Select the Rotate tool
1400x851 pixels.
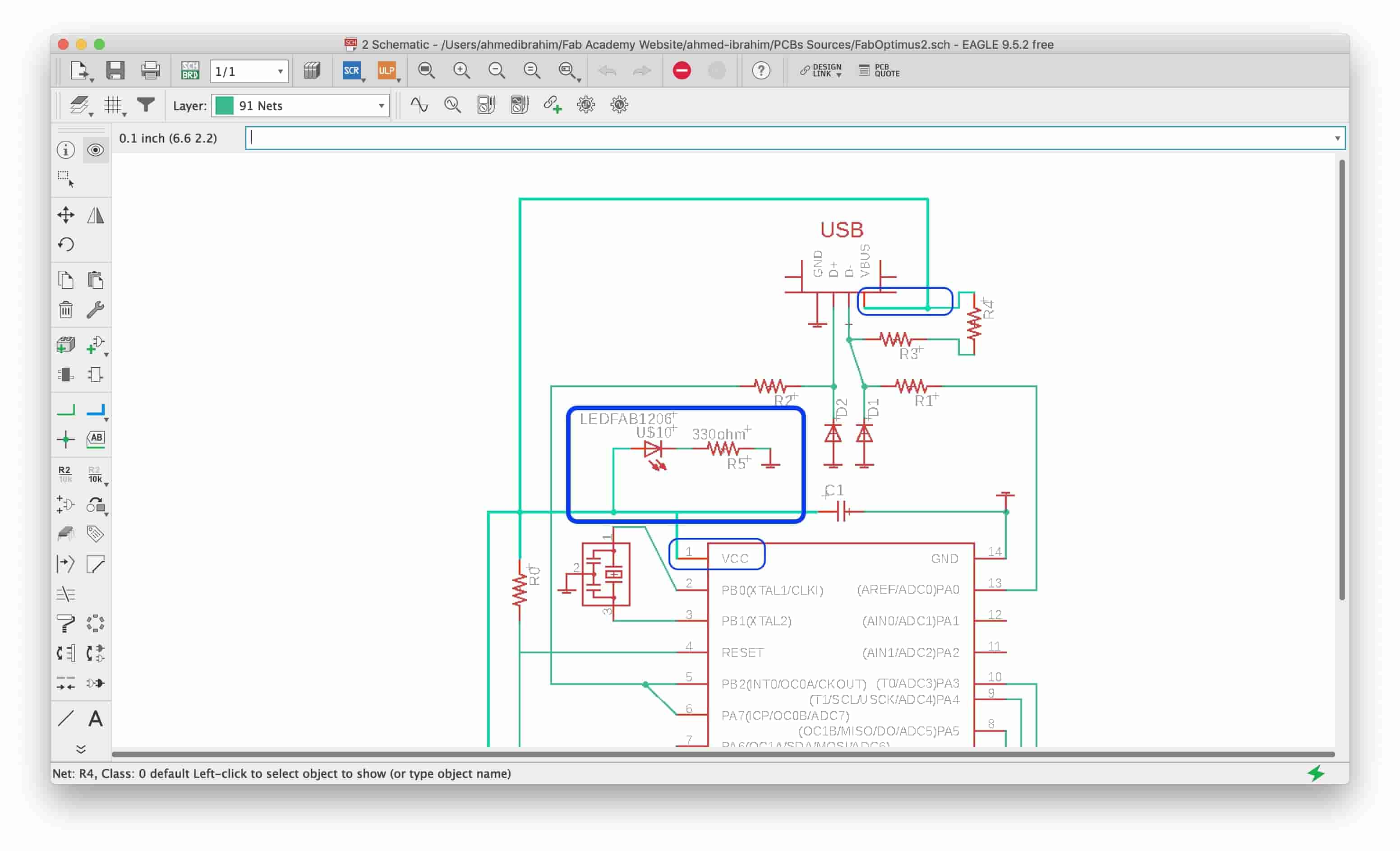66,245
